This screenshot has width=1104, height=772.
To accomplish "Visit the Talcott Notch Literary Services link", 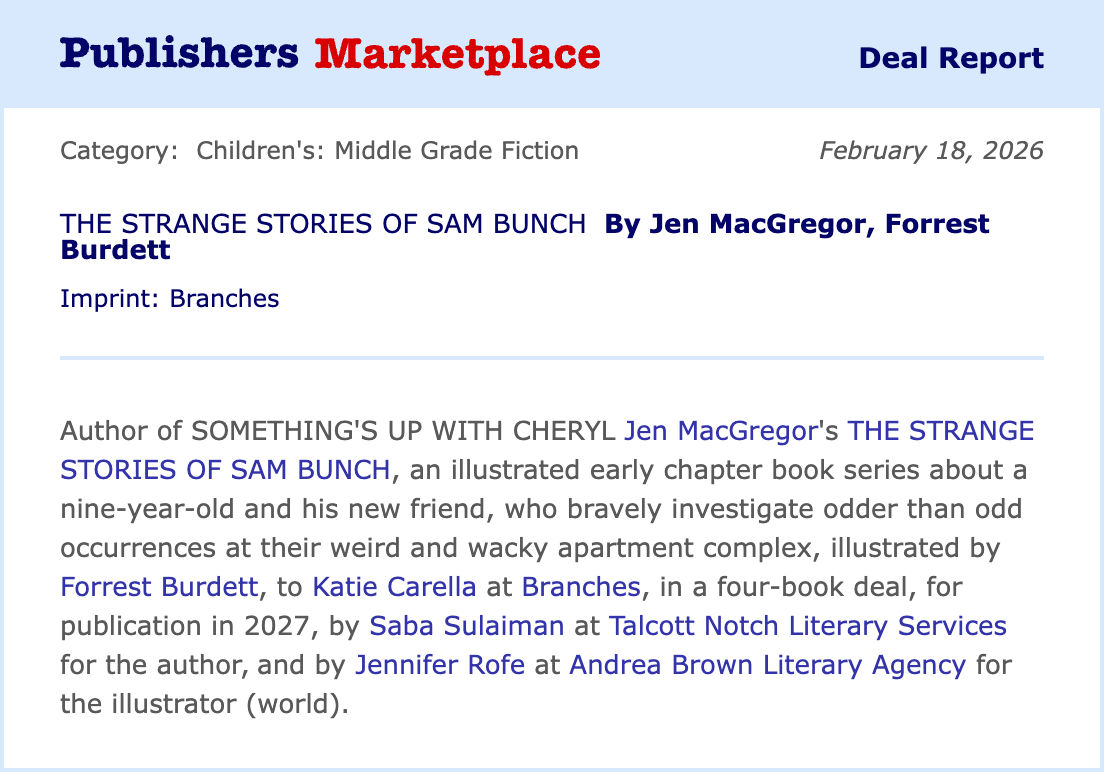I will pyautogui.click(x=807, y=626).
